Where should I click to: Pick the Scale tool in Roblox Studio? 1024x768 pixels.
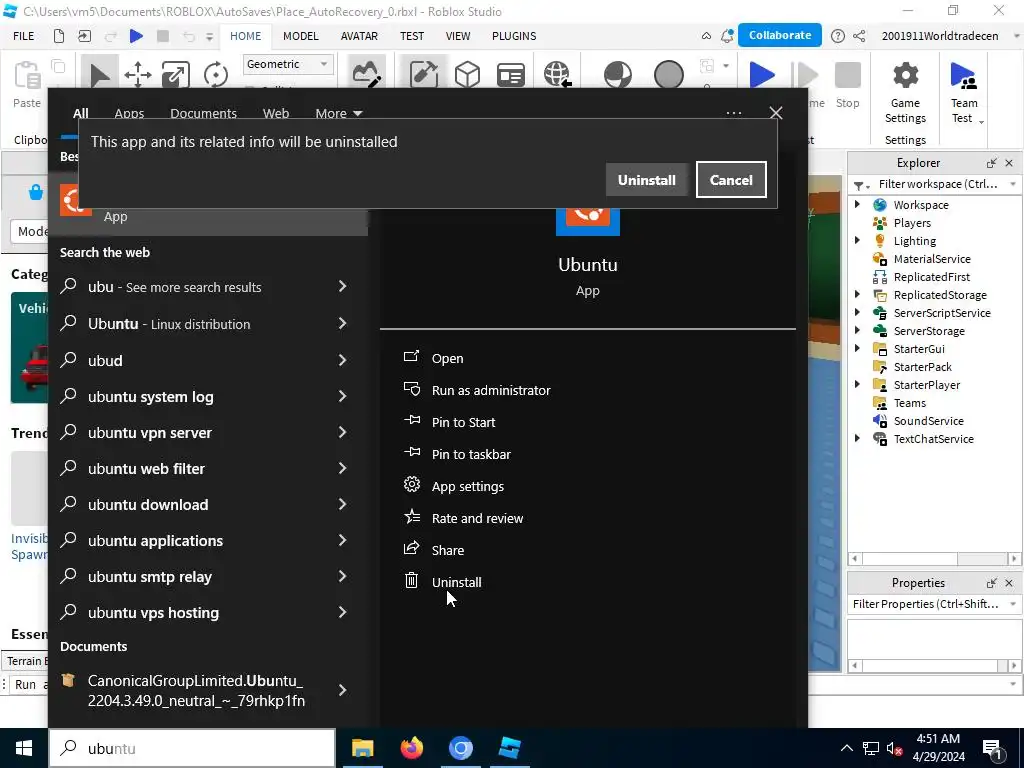[x=176, y=74]
